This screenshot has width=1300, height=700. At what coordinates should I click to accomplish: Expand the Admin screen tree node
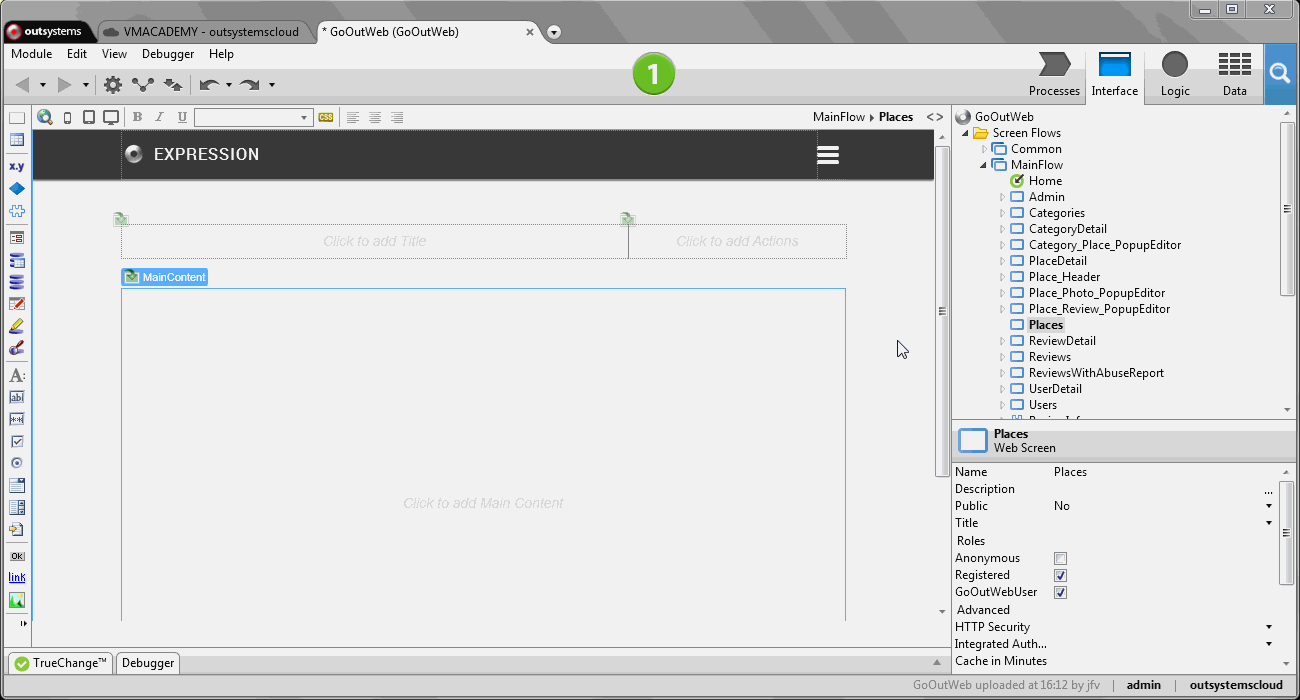point(1002,197)
